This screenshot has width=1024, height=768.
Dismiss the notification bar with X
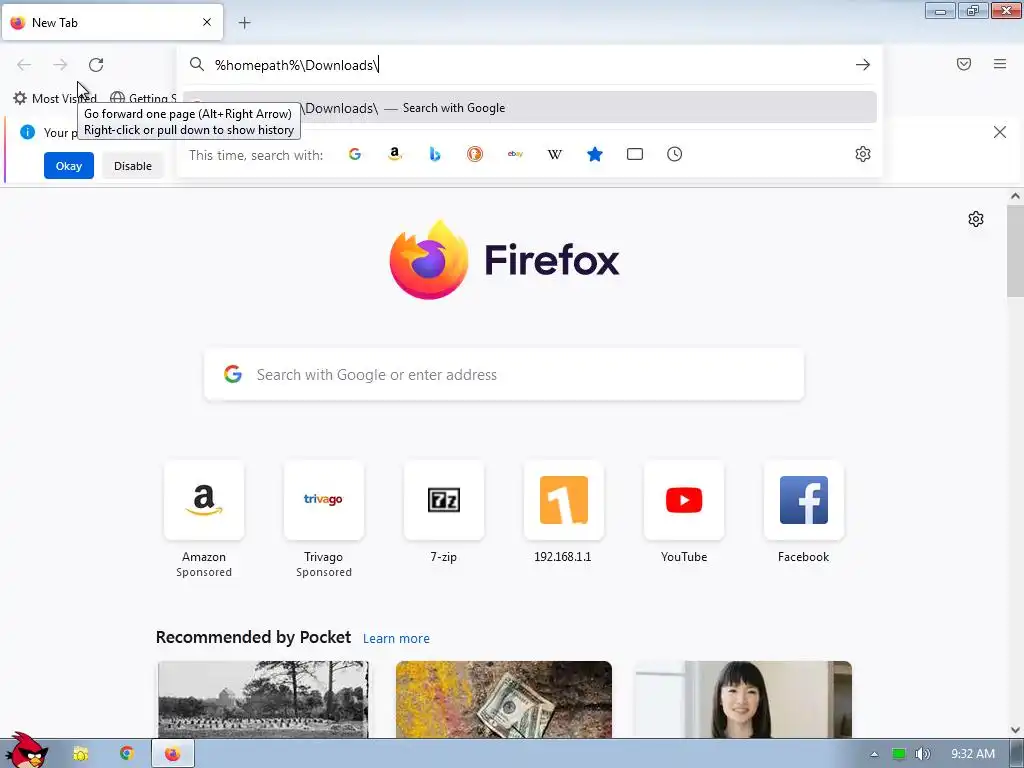(1000, 132)
